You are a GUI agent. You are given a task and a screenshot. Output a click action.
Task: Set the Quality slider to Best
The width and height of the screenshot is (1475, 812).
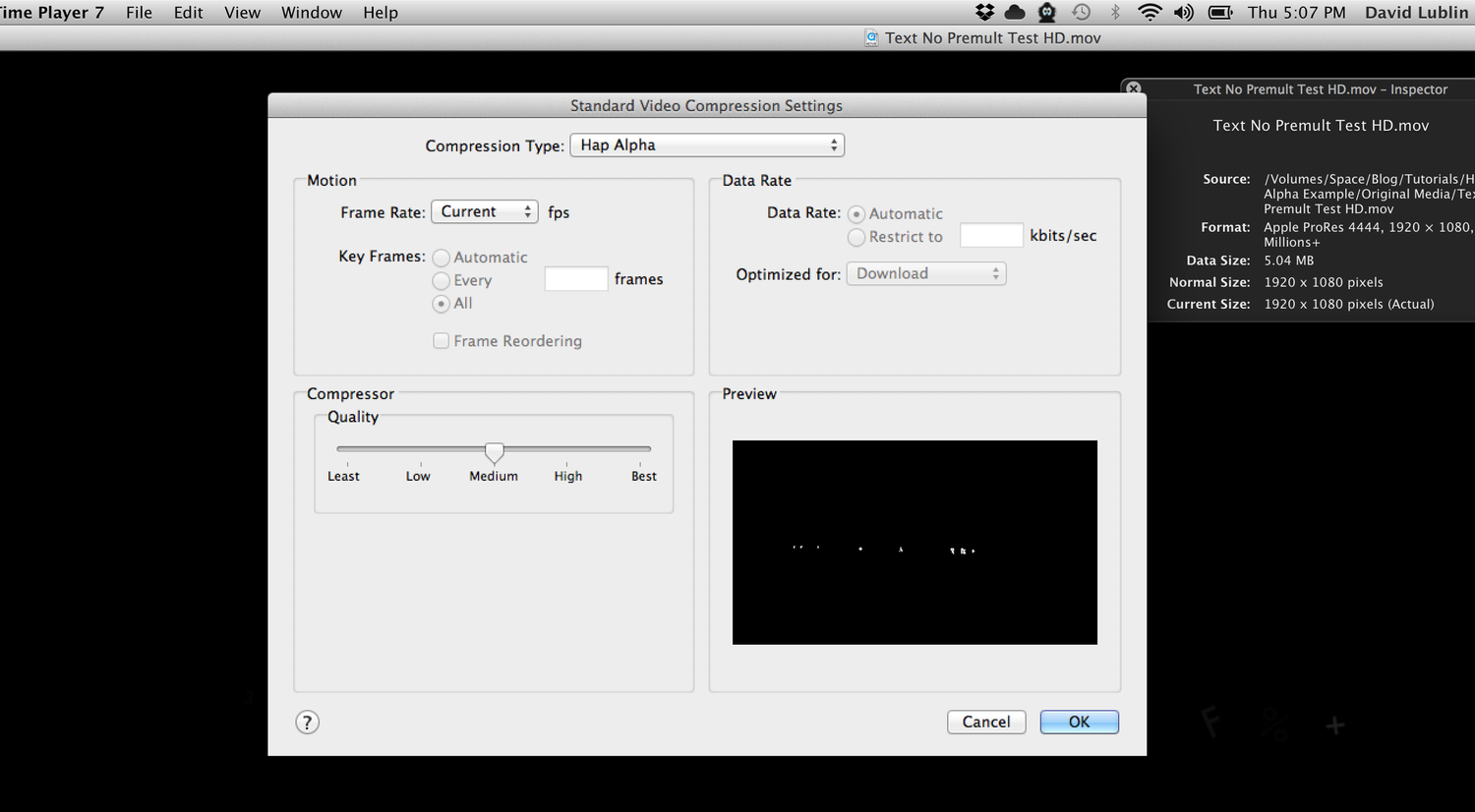coord(643,451)
